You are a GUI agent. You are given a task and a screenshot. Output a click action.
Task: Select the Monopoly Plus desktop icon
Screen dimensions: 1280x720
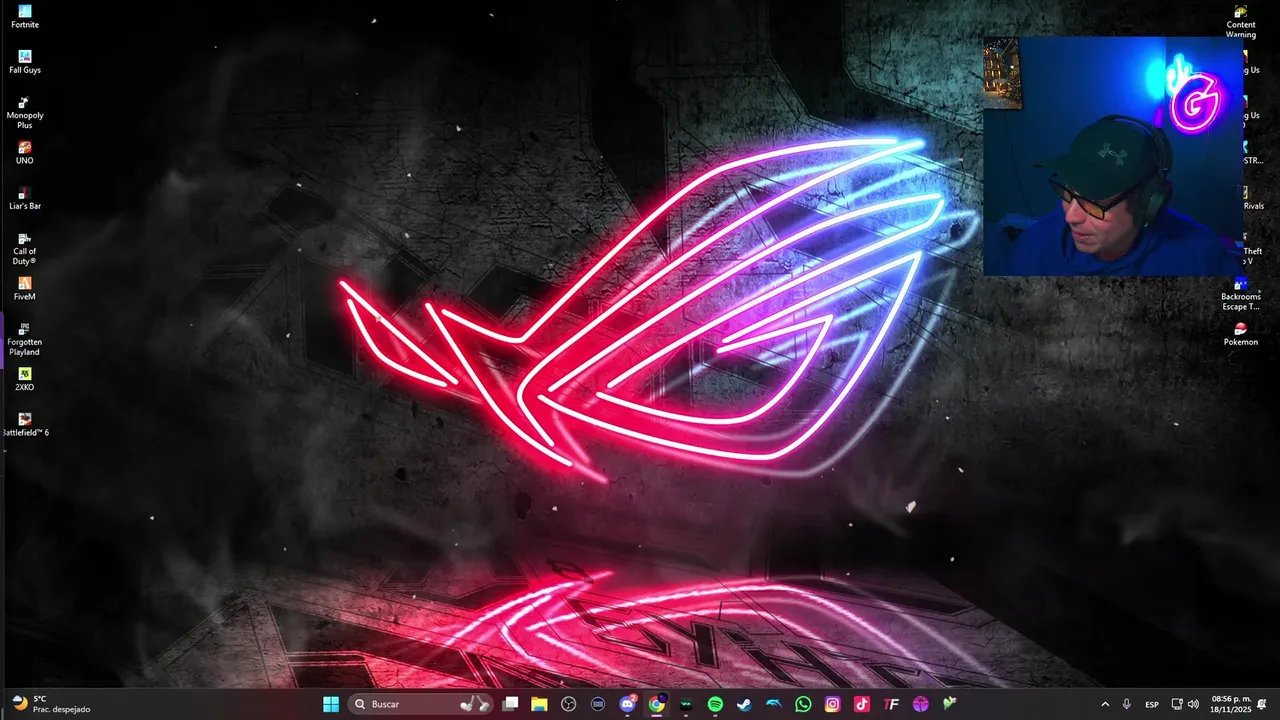25,112
